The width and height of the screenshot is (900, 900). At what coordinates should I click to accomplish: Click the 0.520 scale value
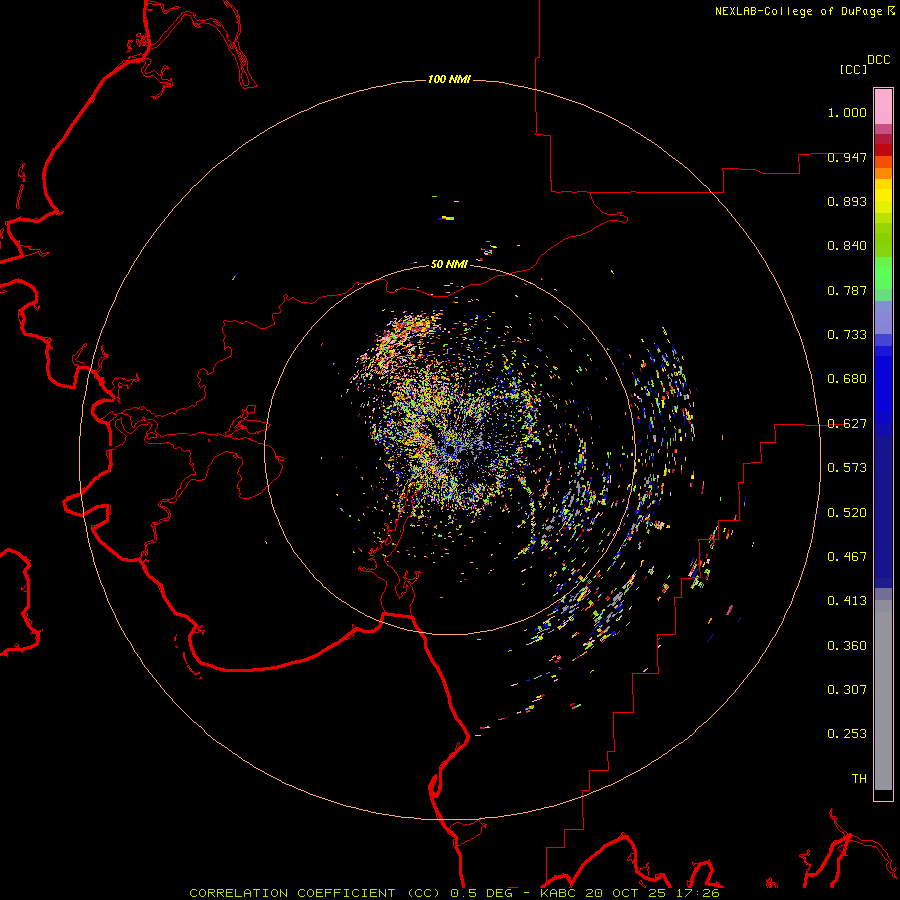pyautogui.click(x=847, y=513)
